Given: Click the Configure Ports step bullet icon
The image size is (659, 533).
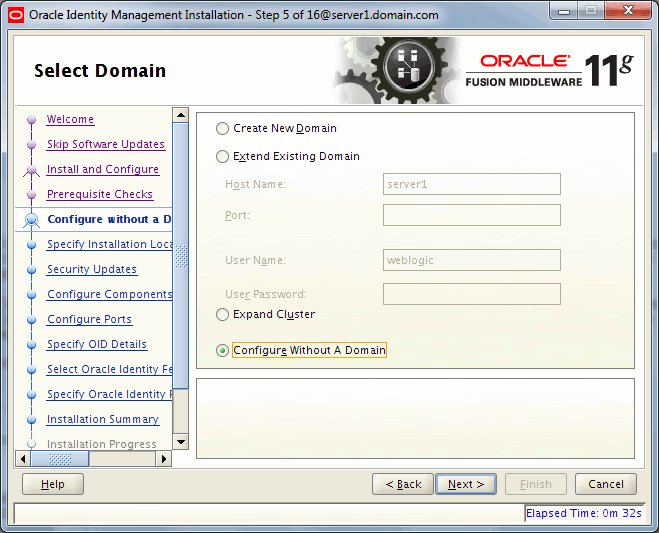Looking at the screenshot, I should [x=32, y=319].
